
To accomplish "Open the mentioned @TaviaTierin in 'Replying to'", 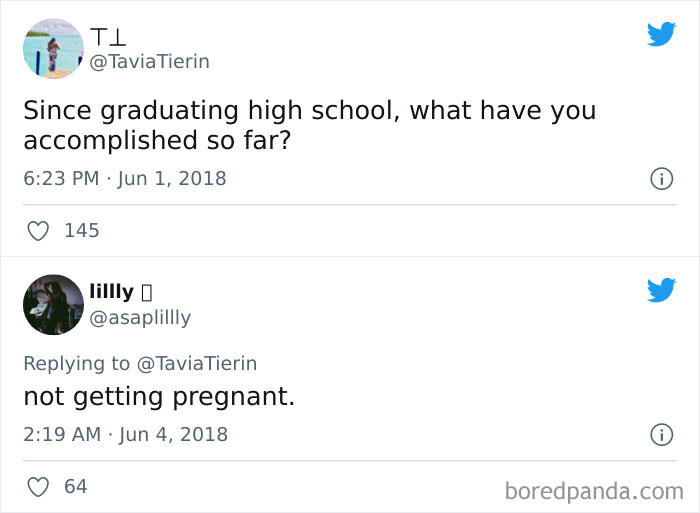I will tap(197, 363).
